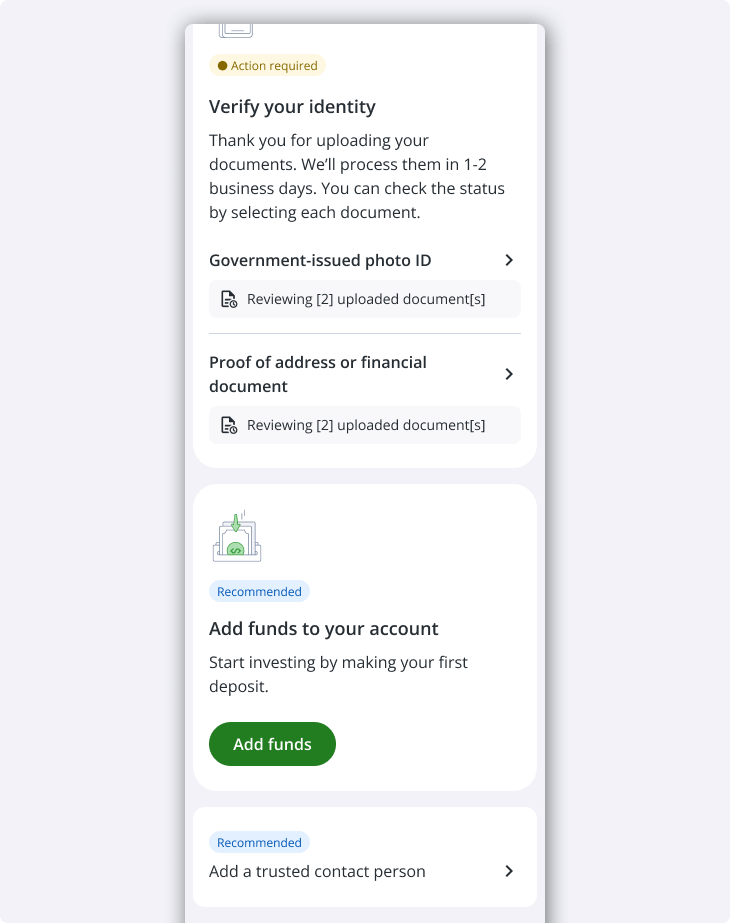730x923 pixels.
Task: Click the Verify your identity heading
Action: point(292,107)
